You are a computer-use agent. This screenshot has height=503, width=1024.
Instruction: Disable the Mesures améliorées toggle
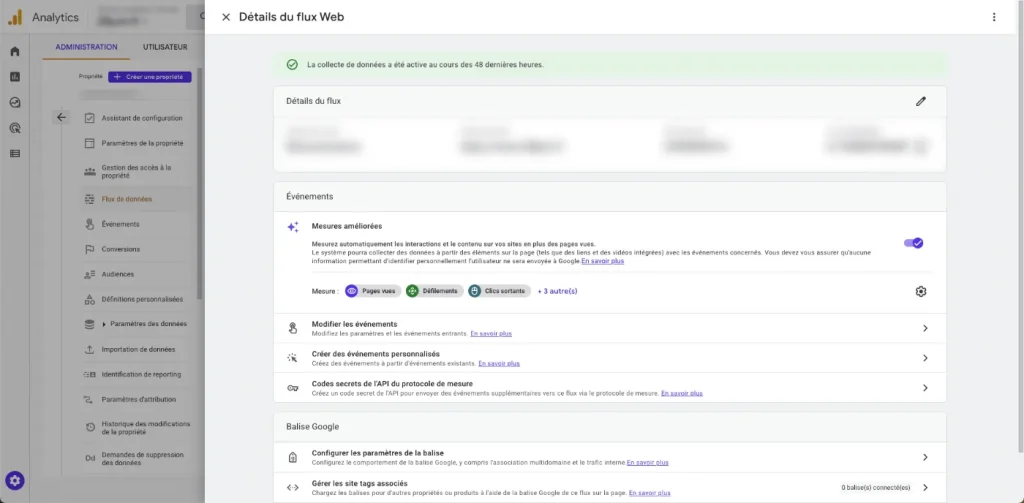point(913,243)
